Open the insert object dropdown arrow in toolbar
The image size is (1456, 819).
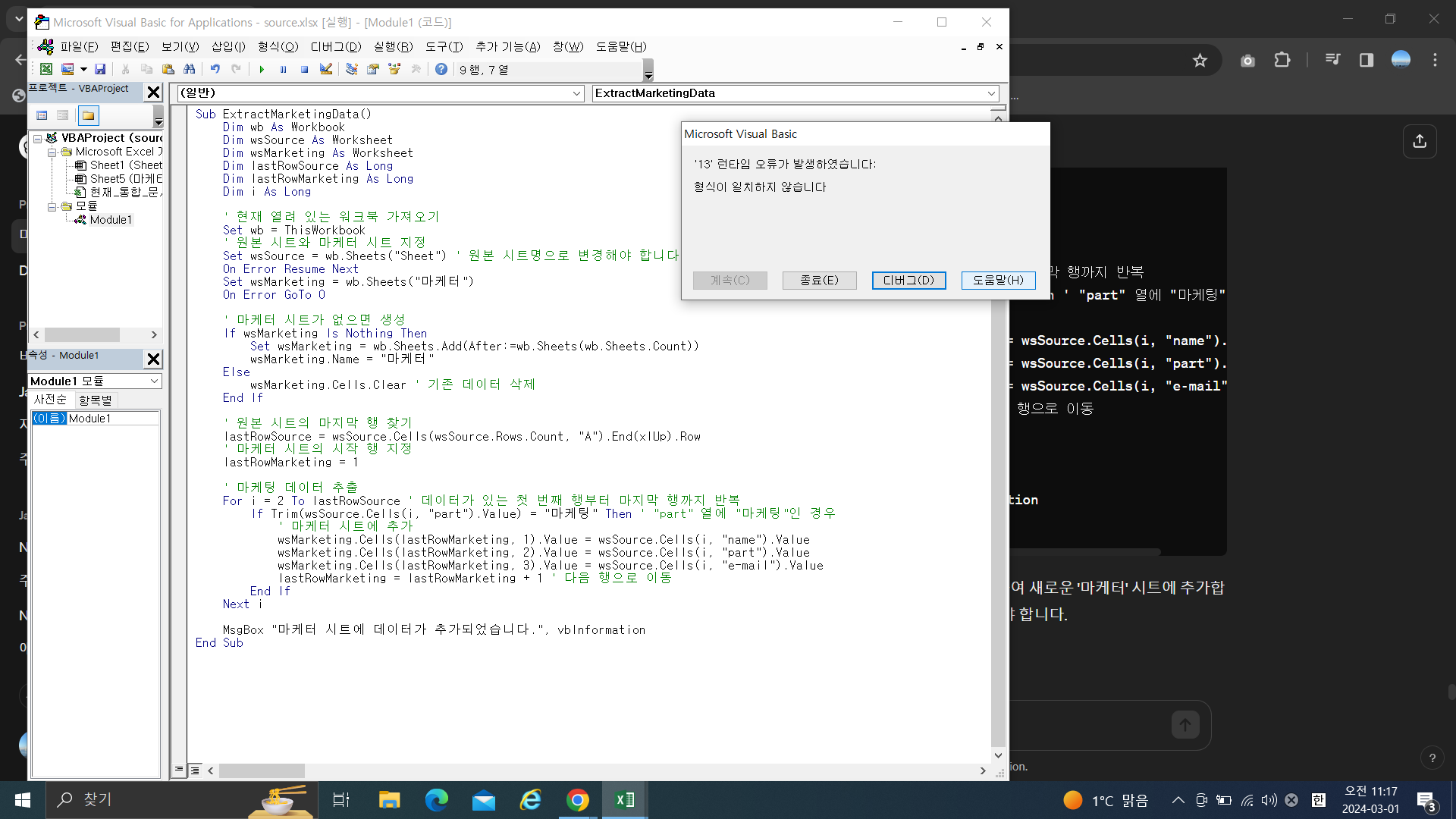[x=83, y=69]
